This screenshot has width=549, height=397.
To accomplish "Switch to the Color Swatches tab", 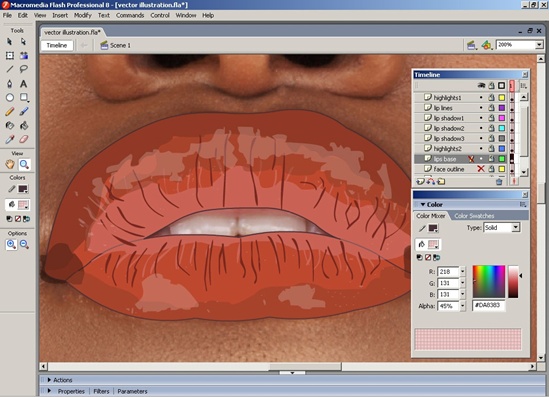I will pyautogui.click(x=474, y=216).
